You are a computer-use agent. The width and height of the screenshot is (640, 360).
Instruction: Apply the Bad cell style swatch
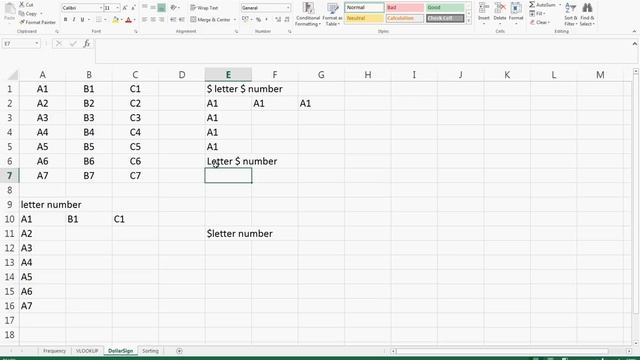(404, 8)
